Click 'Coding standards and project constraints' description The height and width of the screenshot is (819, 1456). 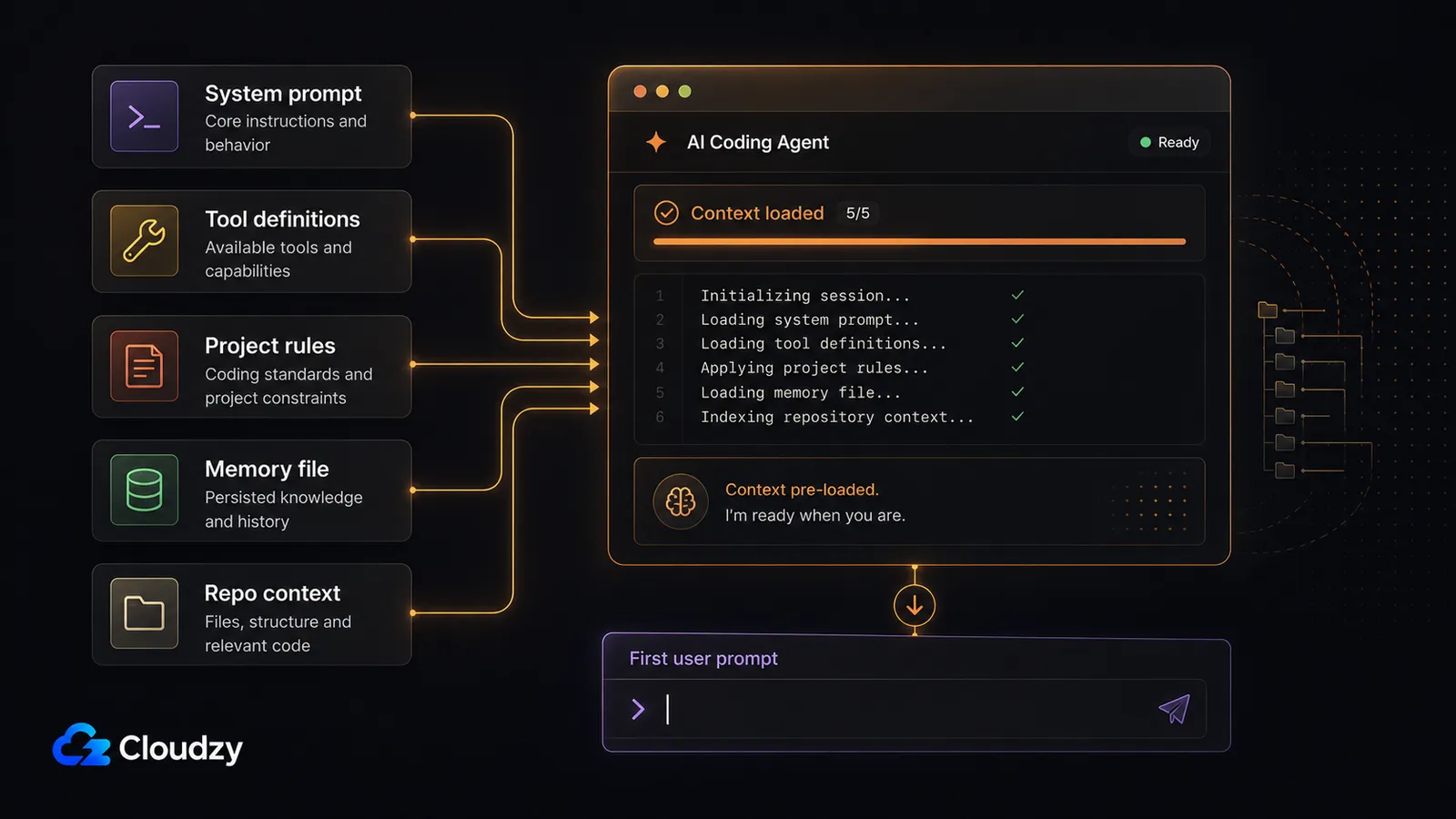pos(288,386)
